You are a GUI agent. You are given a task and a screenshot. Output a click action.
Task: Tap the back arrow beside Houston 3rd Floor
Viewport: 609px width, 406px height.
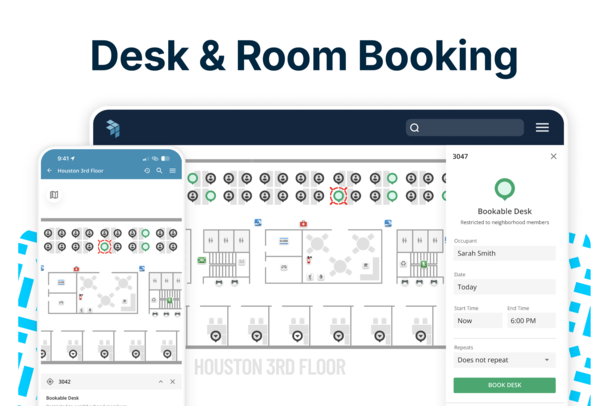click(x=50, y=171)
